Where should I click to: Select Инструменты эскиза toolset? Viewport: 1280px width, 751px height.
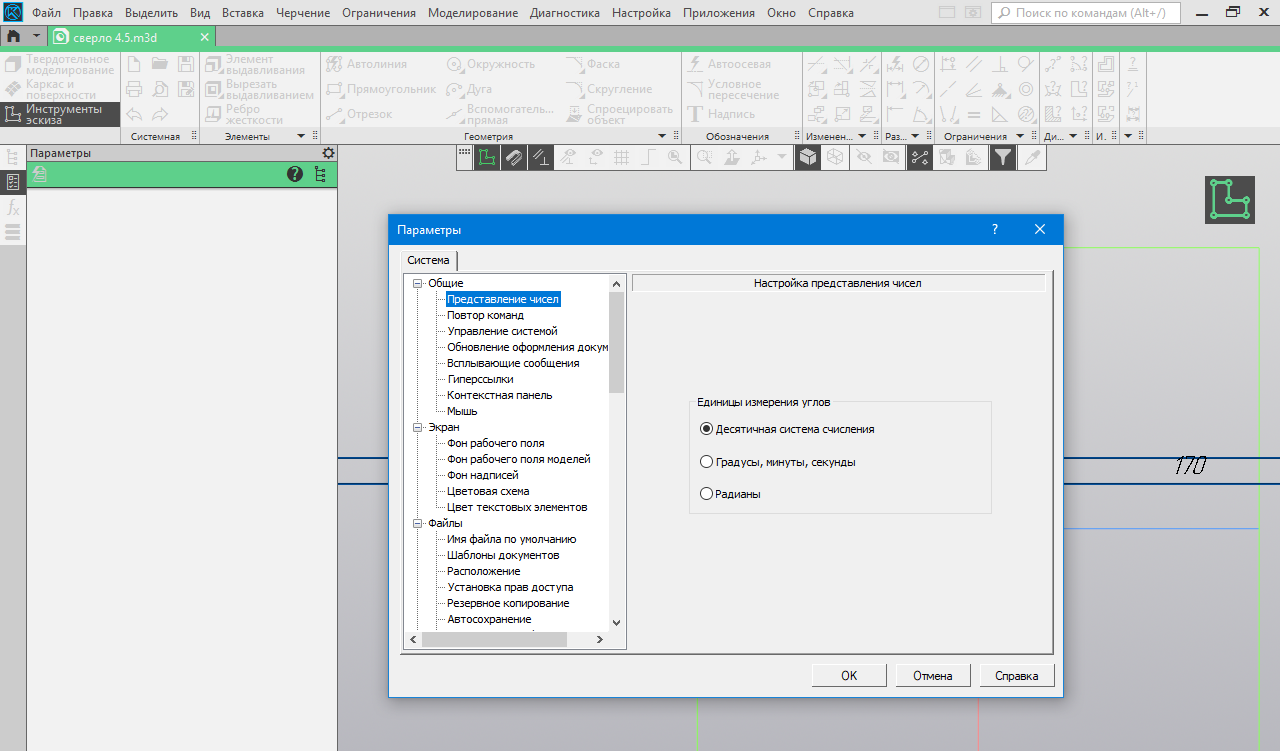[x=60, y=114]
